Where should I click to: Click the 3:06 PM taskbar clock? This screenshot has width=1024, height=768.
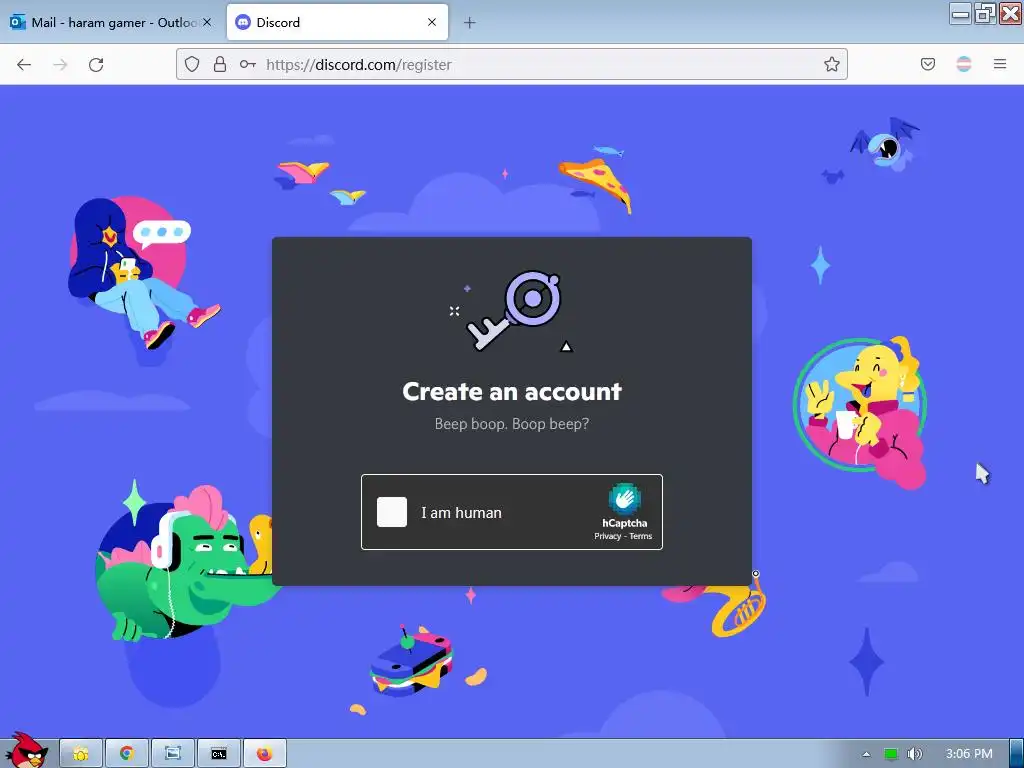click(969, 754)
